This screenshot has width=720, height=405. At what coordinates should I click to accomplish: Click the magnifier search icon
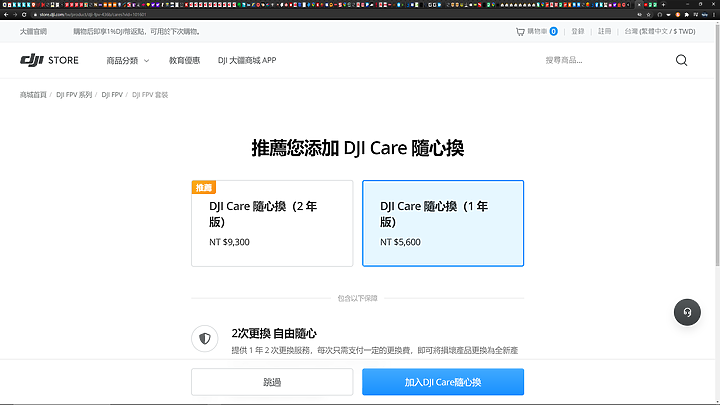pos(681,60)
